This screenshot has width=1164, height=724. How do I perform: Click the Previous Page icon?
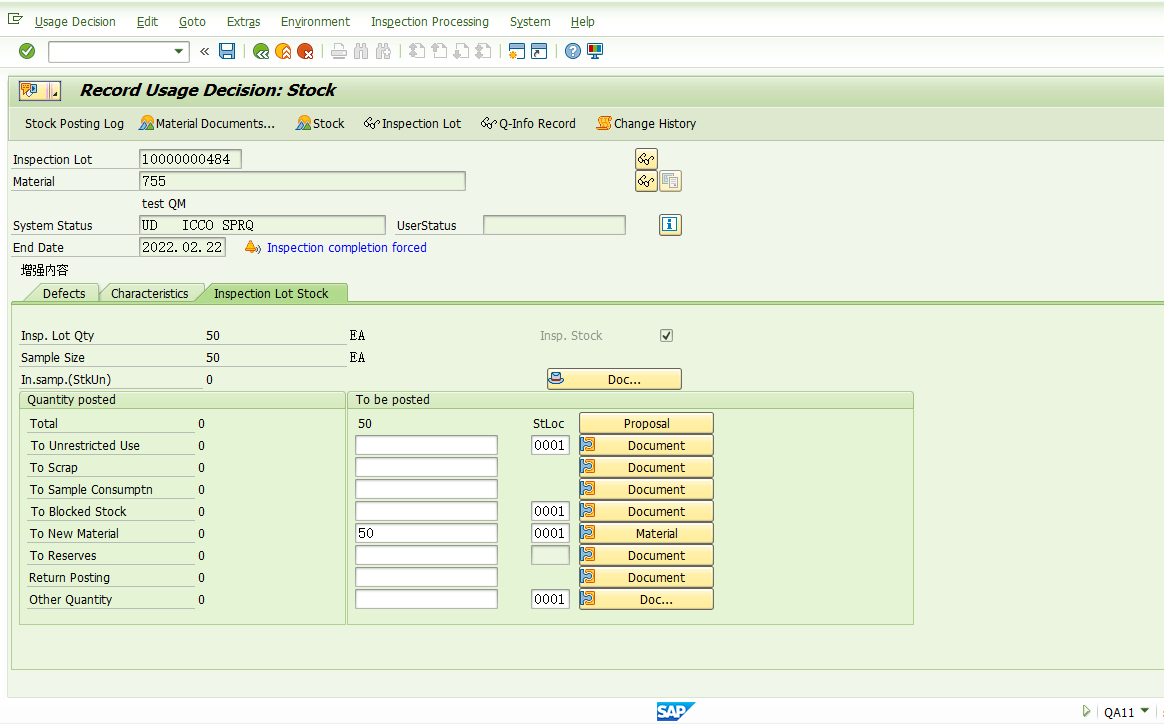click(x=439, y=51)
